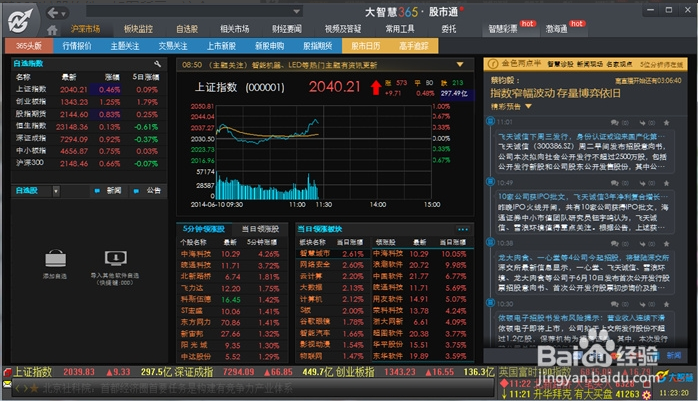Click the mail envelope icon in status bar
The height and width of the screenshot is (401, 698).
coord(7,384)
